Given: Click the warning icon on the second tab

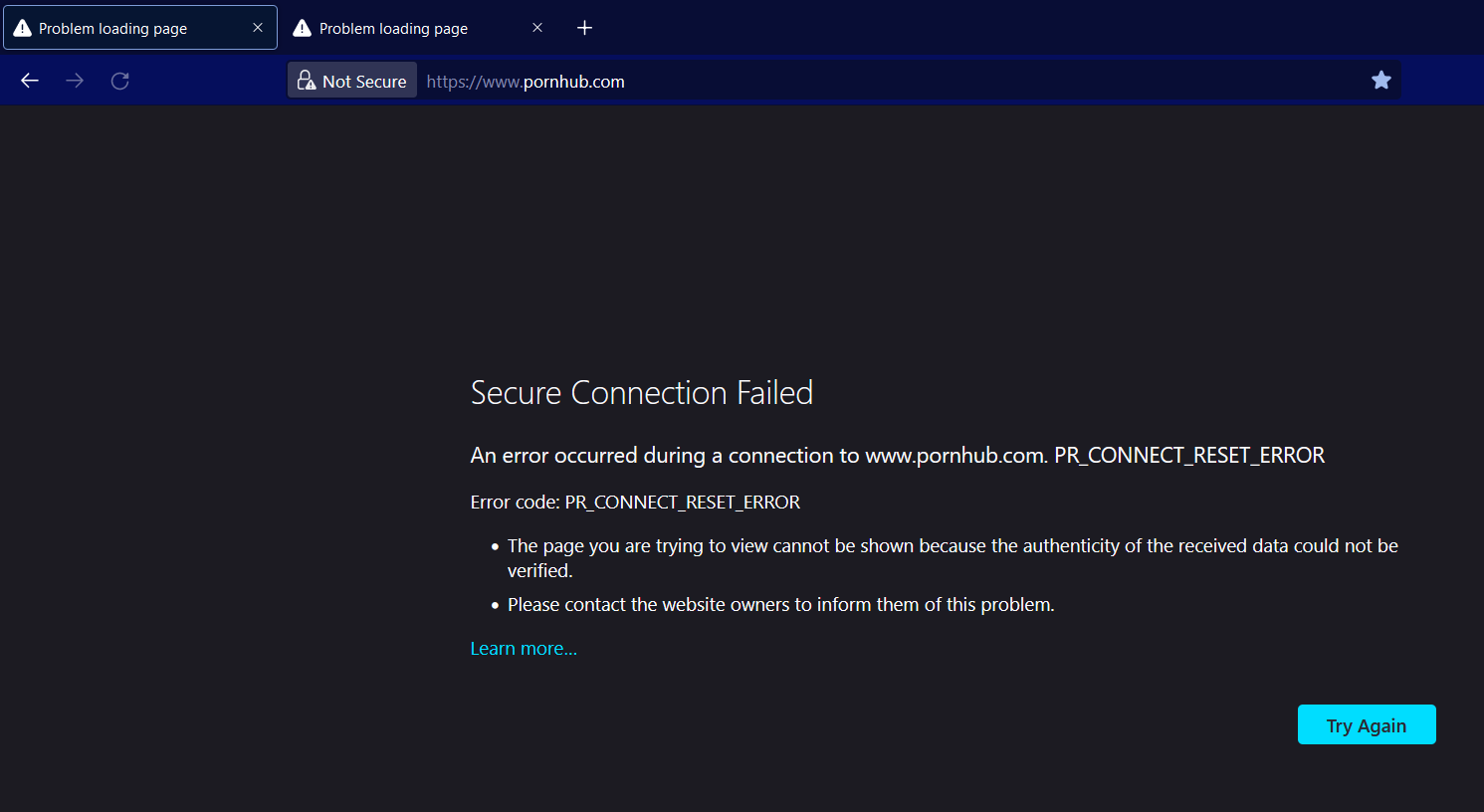Looking at the screenshot, I should click(302, 28).
